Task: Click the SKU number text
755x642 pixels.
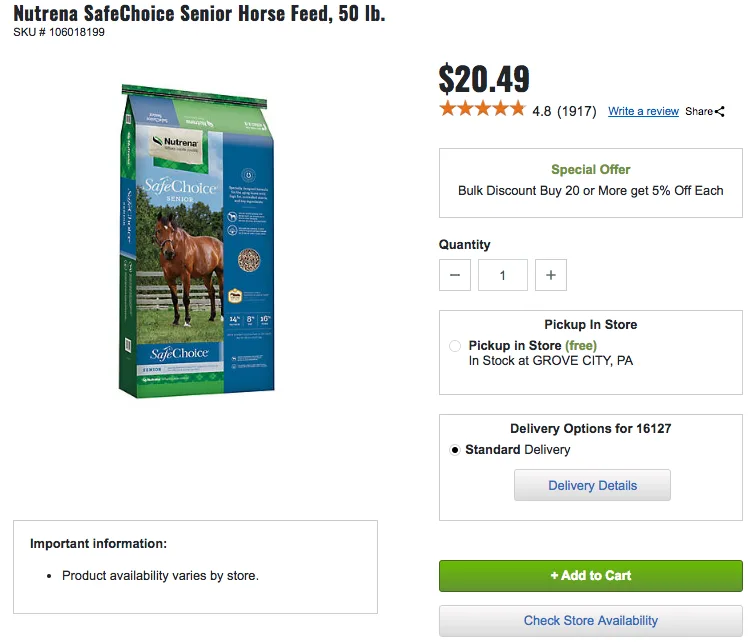Action: (59, 32)
